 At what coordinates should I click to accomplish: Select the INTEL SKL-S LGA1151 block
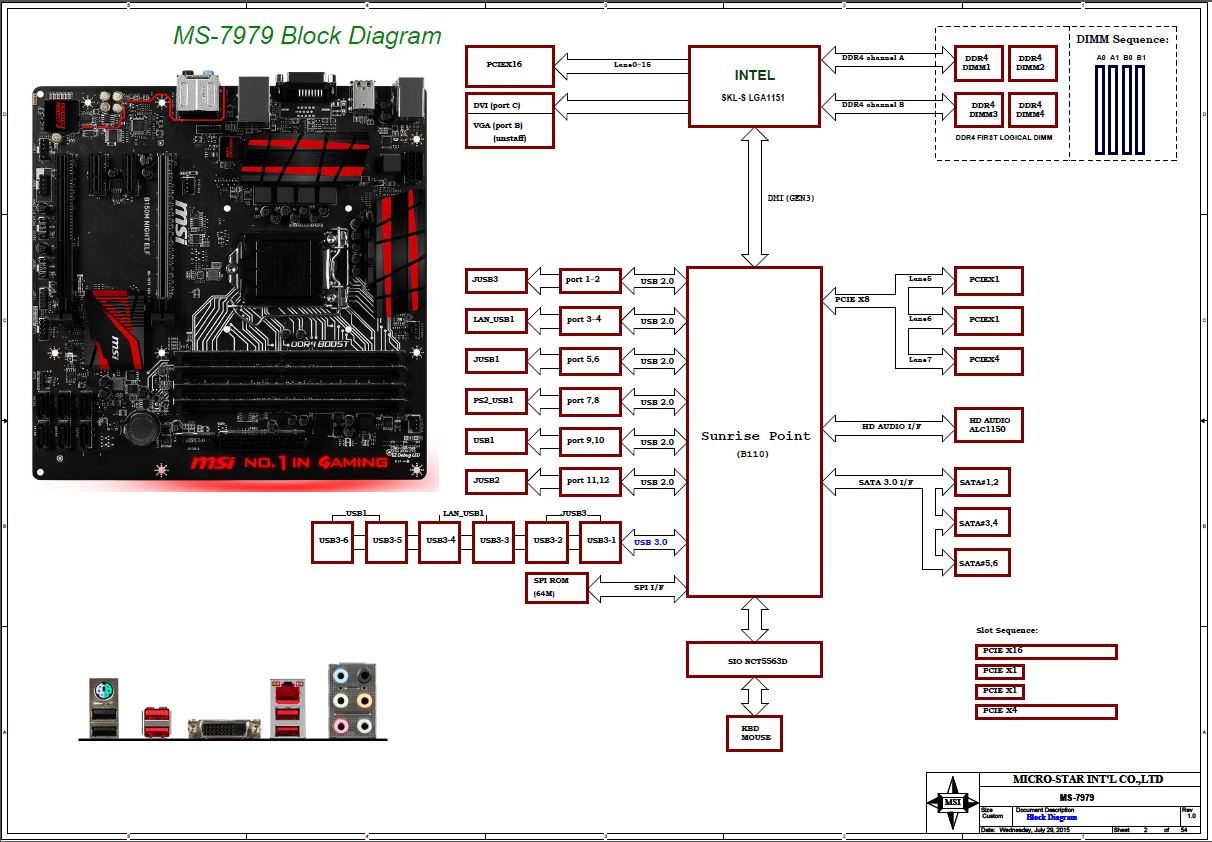(754, 86)
